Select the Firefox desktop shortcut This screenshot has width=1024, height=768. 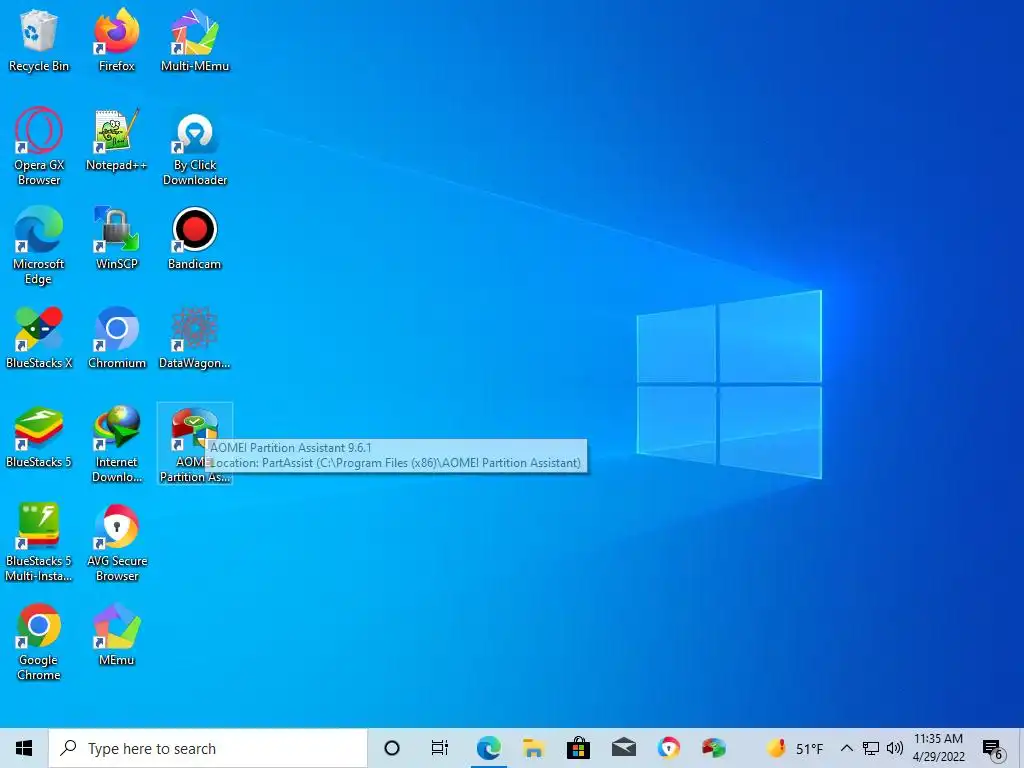click(x=117, y=40)
